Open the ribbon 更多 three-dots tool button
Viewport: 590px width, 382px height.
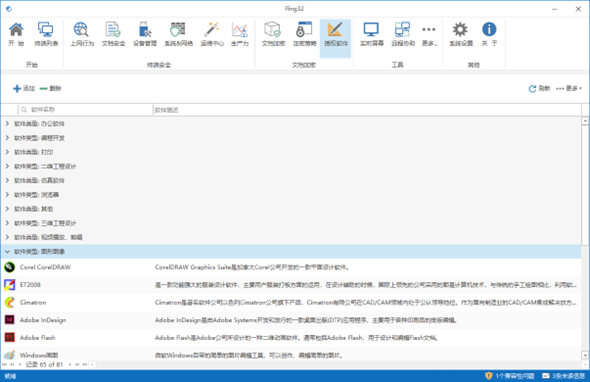(429, 35)
